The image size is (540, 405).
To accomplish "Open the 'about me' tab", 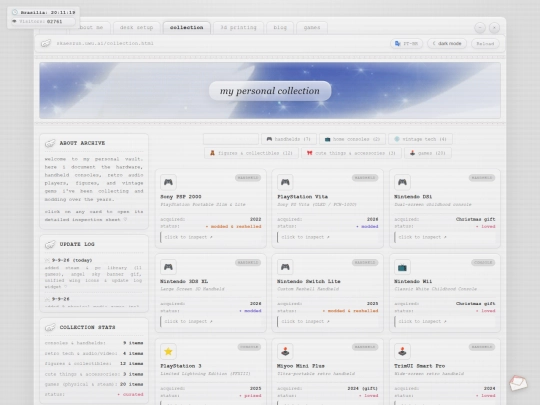I will coord(90,28).
